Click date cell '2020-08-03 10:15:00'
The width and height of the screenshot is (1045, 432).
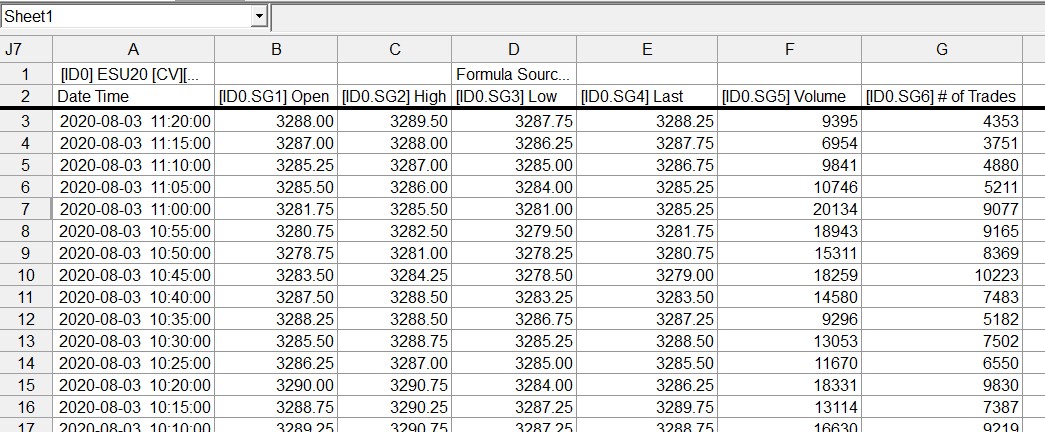point(133,407)
